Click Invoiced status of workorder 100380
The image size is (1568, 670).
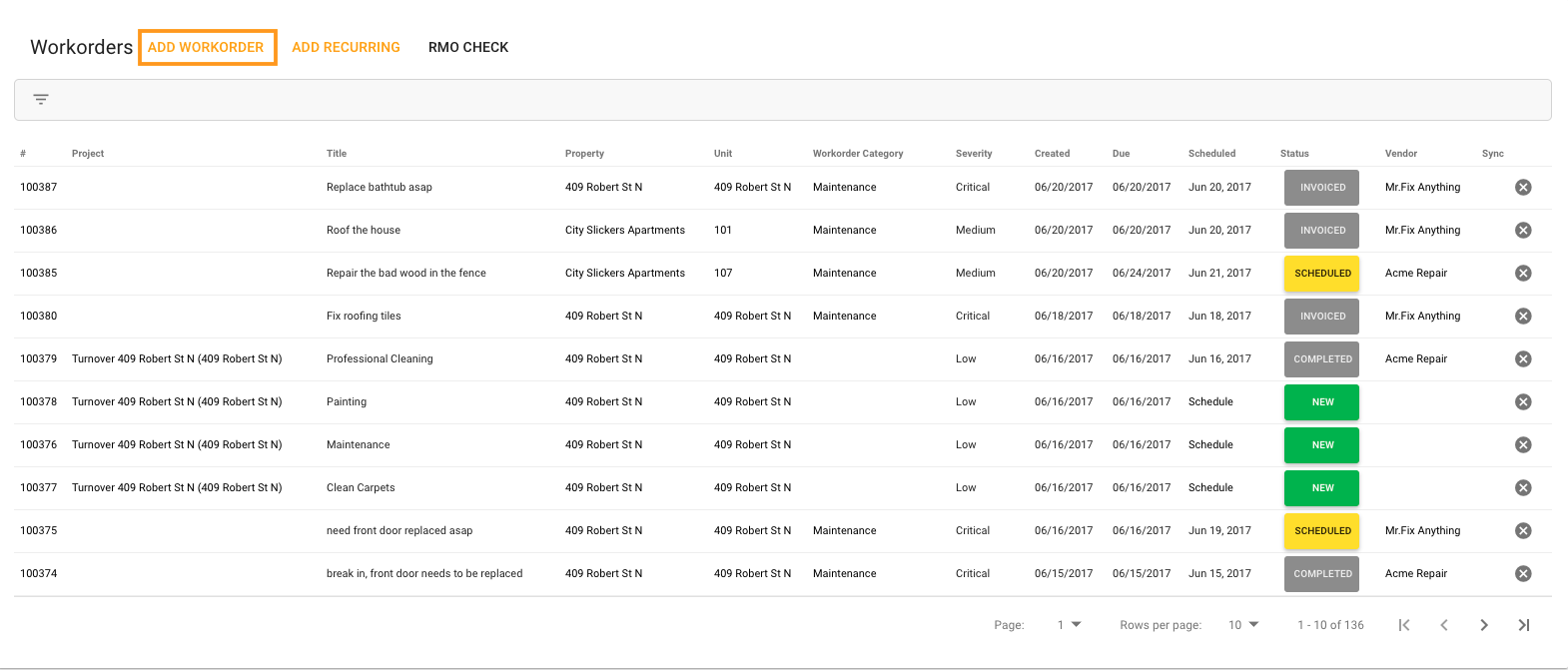pyautogui.click(x=1322, y=316)
